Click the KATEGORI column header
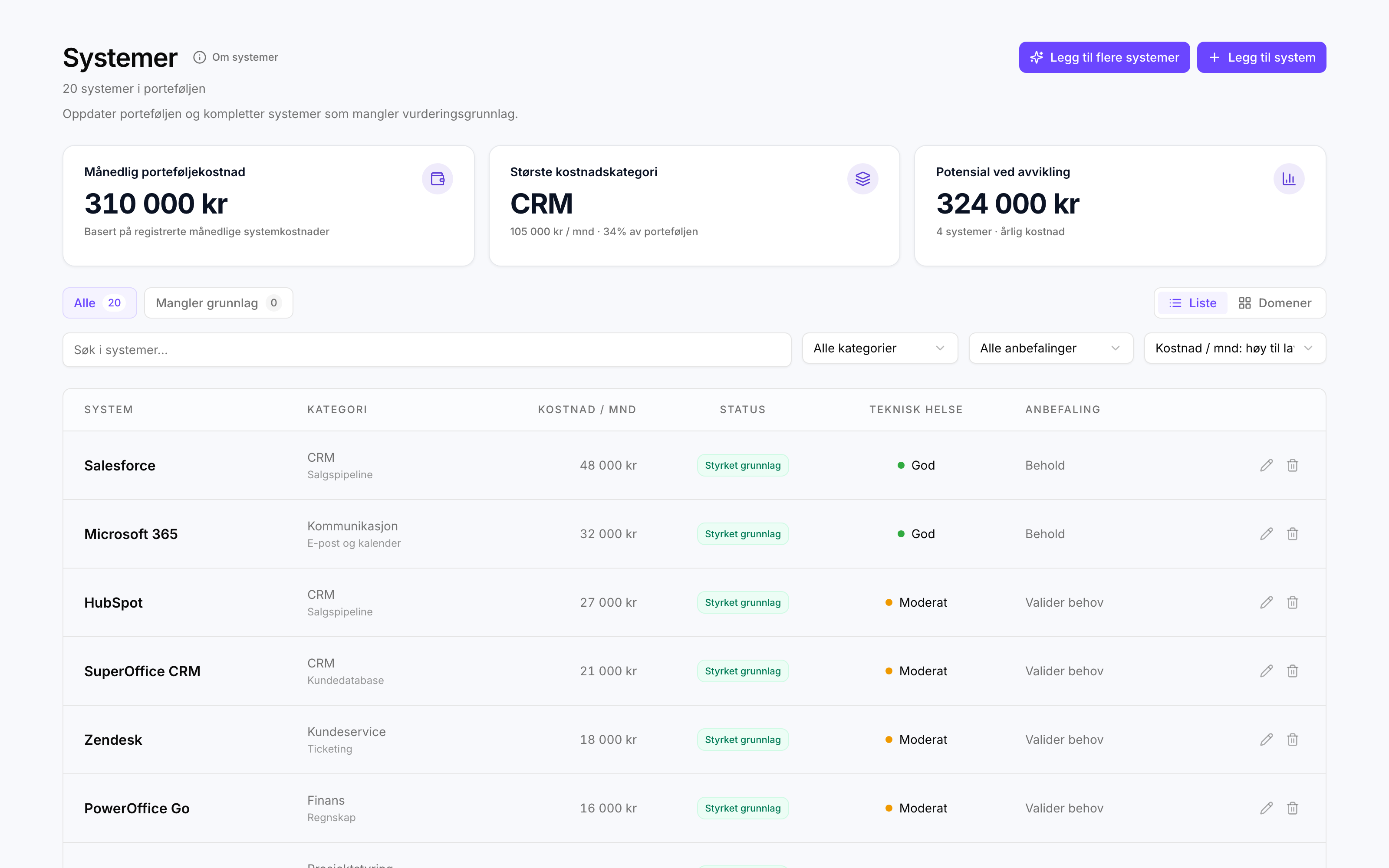Image resolution: width=1389 pixels, height=868 pixels. [337, 409]
